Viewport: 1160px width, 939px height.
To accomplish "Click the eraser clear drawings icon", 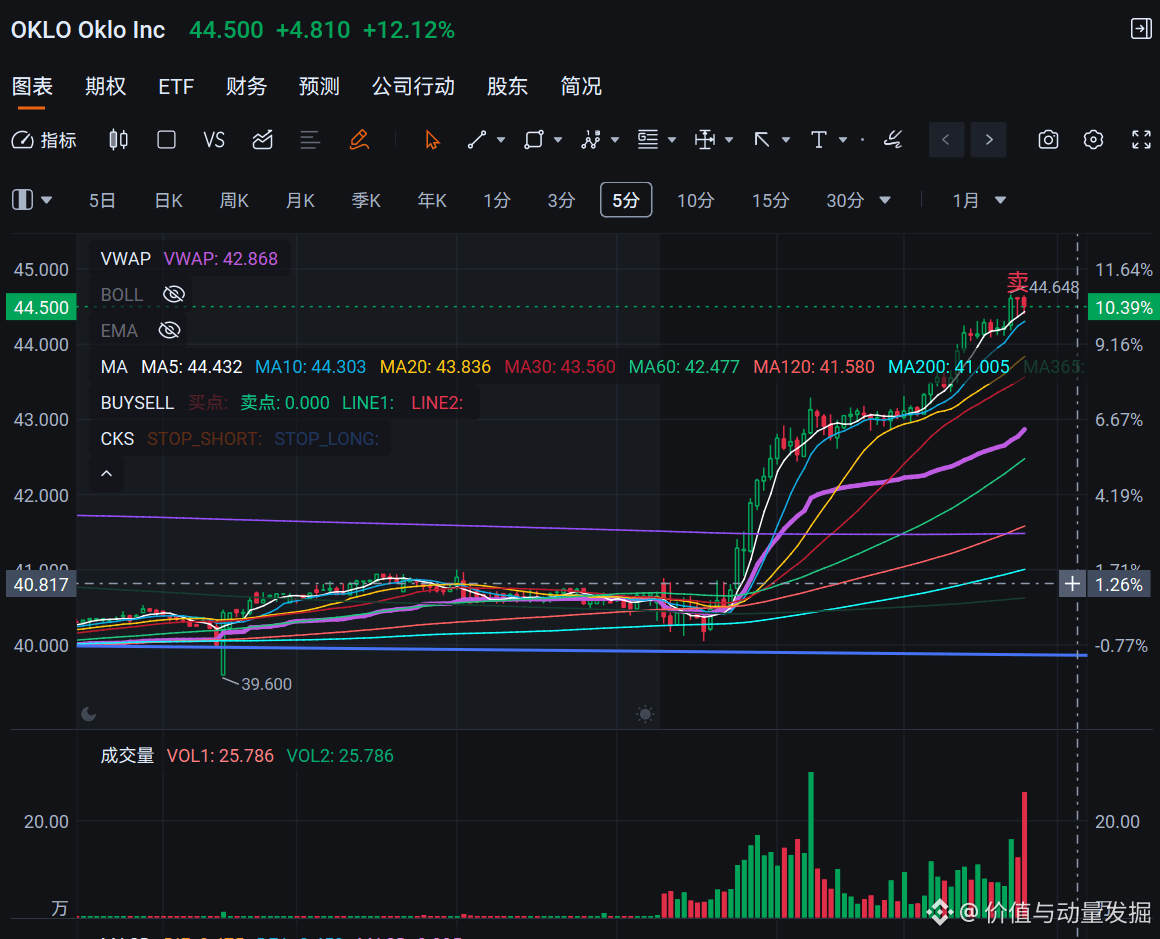I will (894, 140).
